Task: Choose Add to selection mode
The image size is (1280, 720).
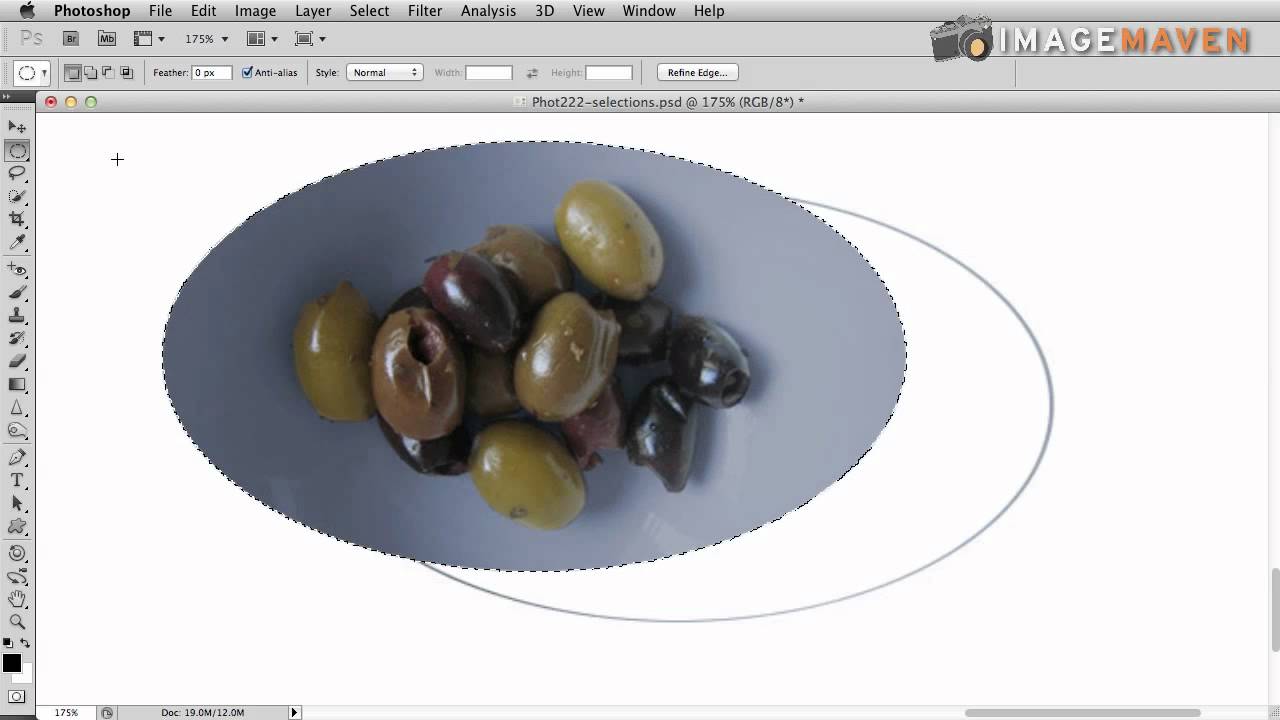Action: [91, 73]
